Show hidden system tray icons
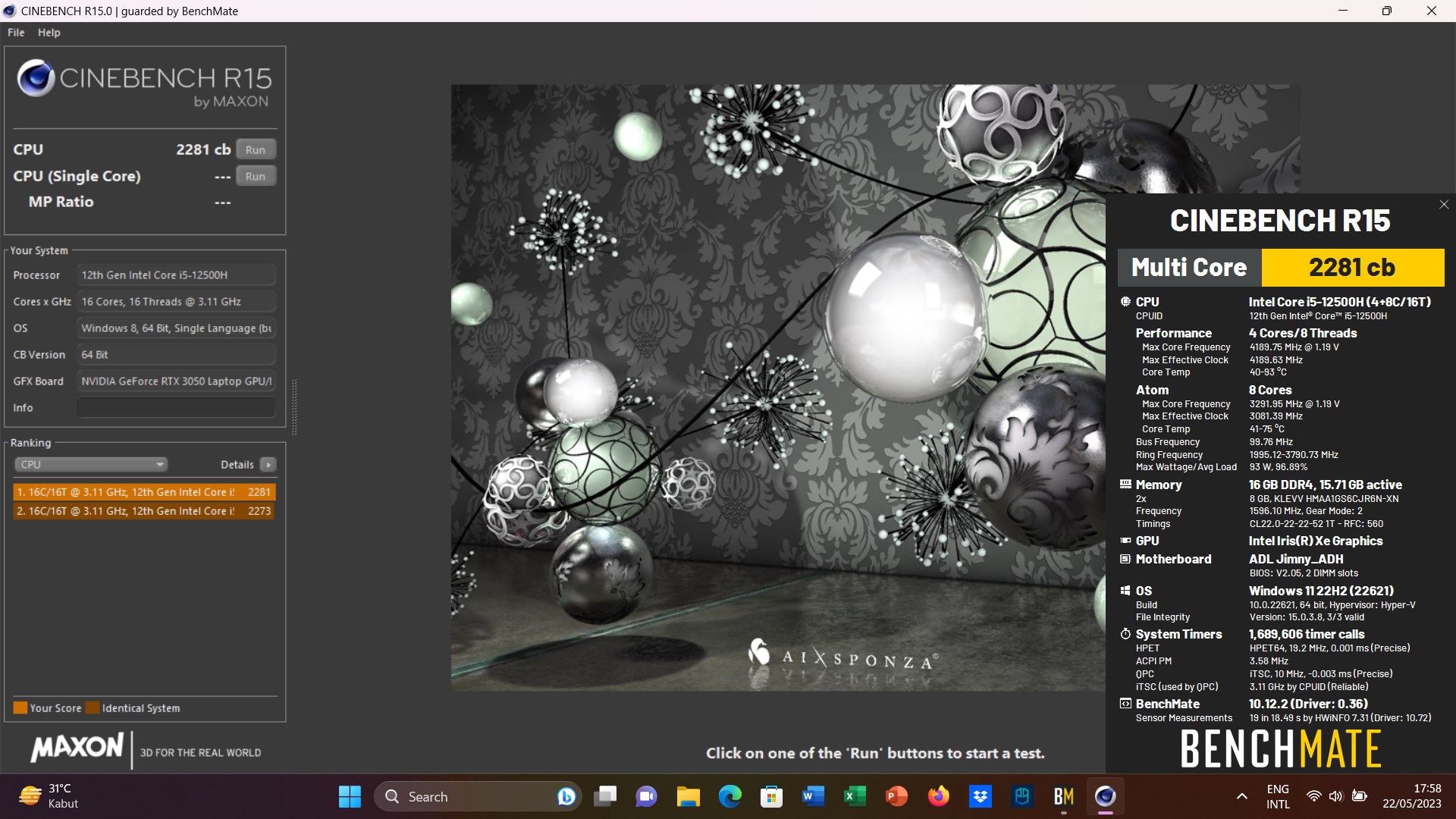Viewport: 1456px width, 819px height. pyautogui.click(x=1242, y=796)
